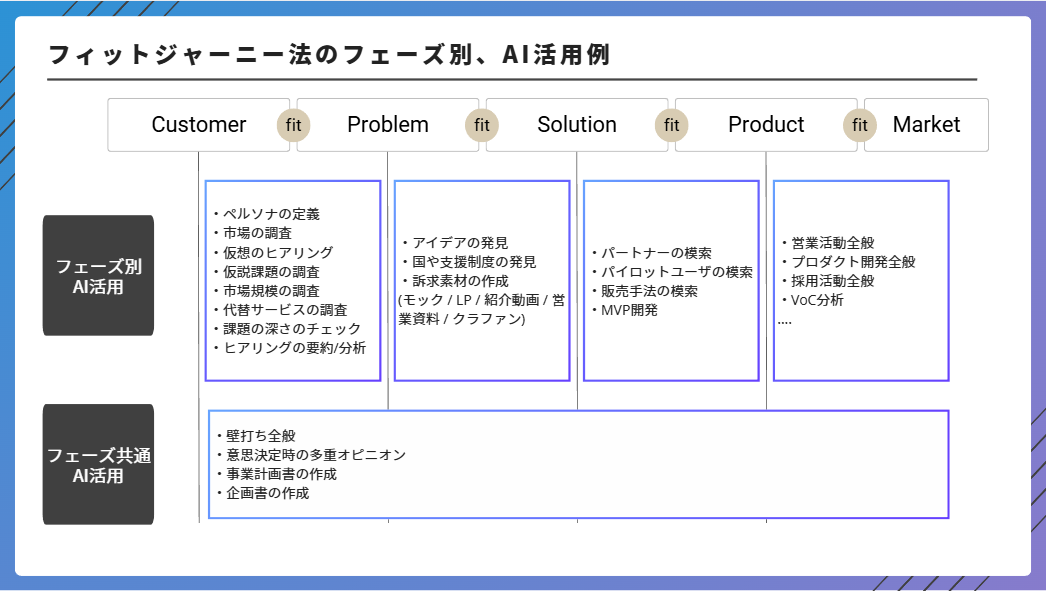
Task: Click the ヒアリングの要約/分析 bullet
Action: (290, 348)
